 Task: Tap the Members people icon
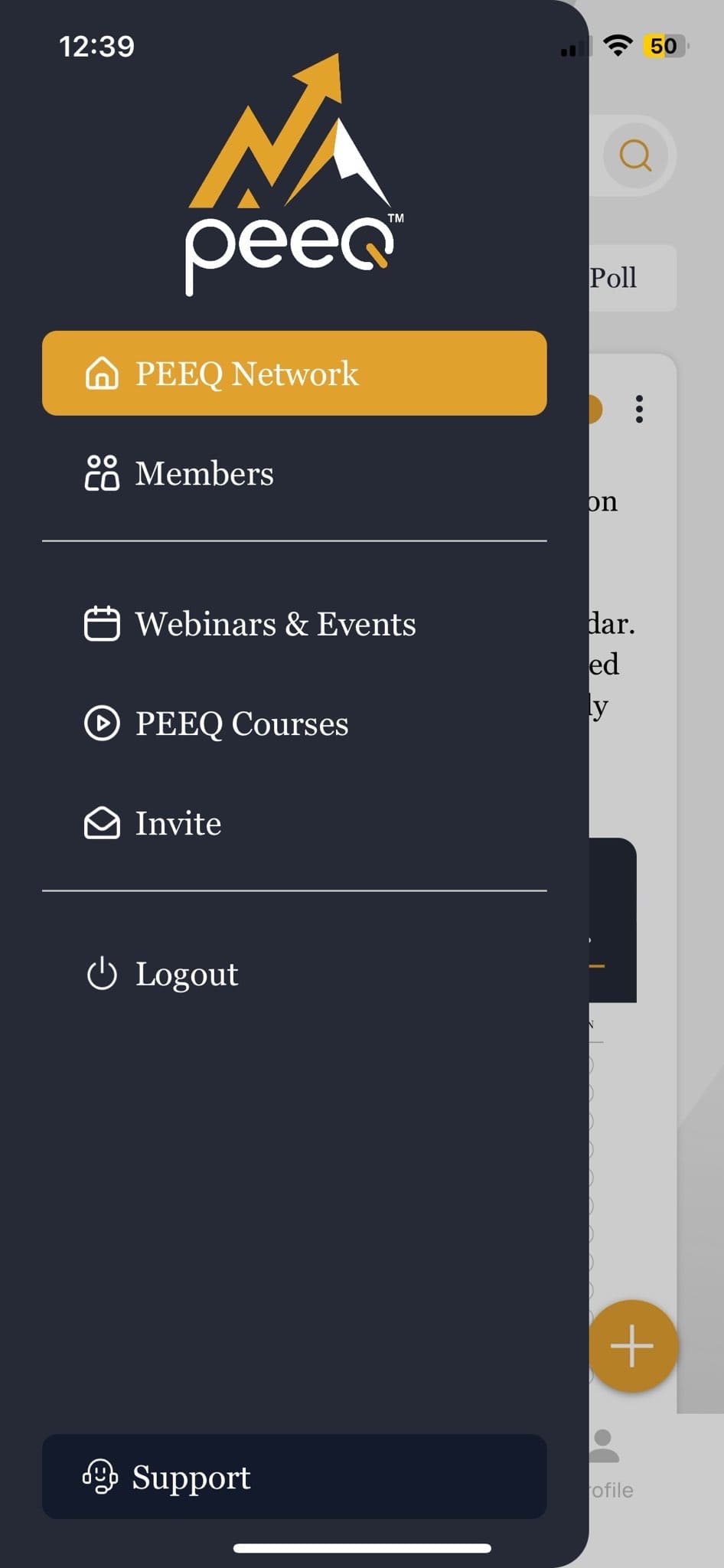102,473
